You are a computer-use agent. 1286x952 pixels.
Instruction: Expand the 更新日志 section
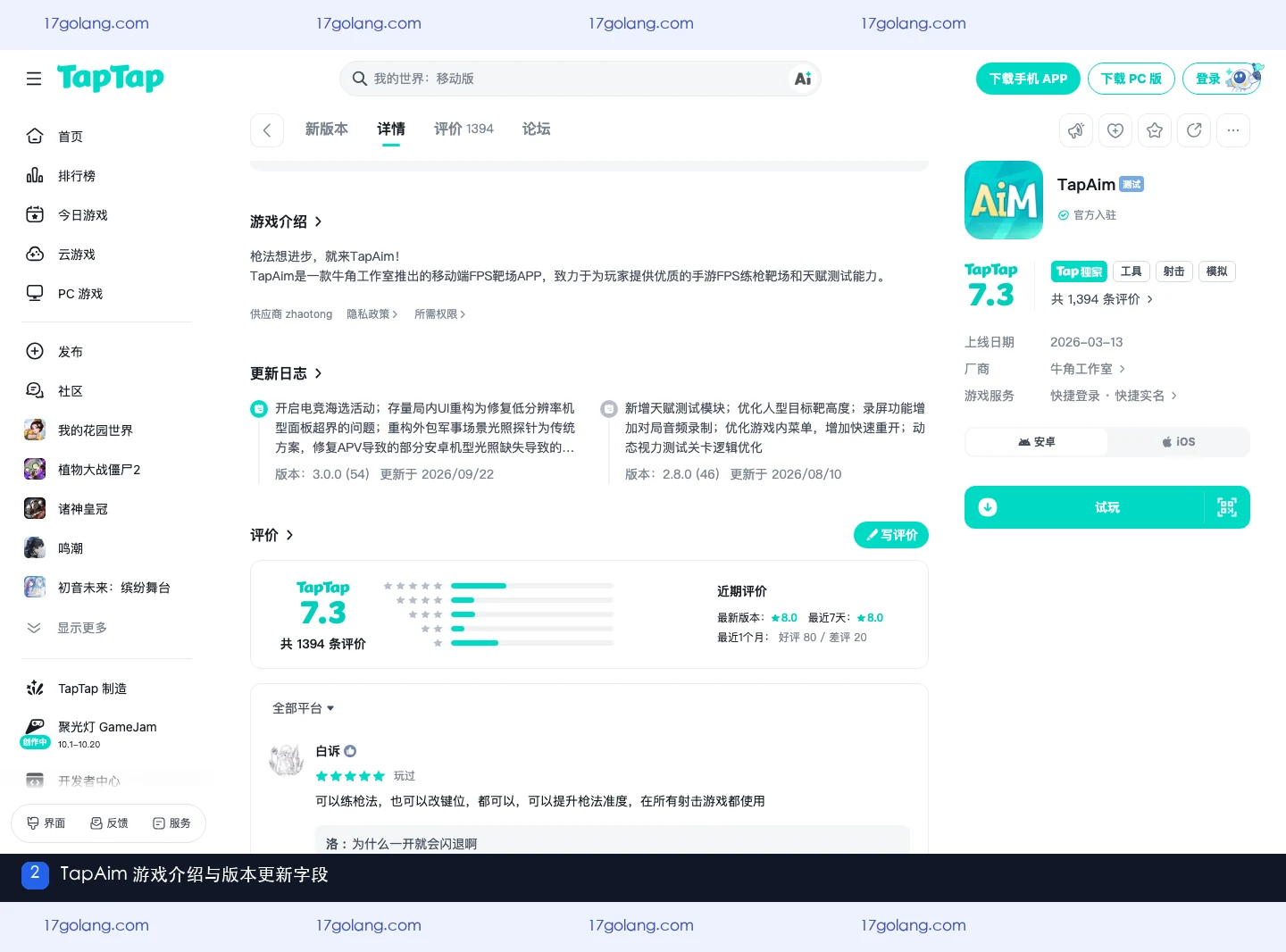click(x=286, y=373)
